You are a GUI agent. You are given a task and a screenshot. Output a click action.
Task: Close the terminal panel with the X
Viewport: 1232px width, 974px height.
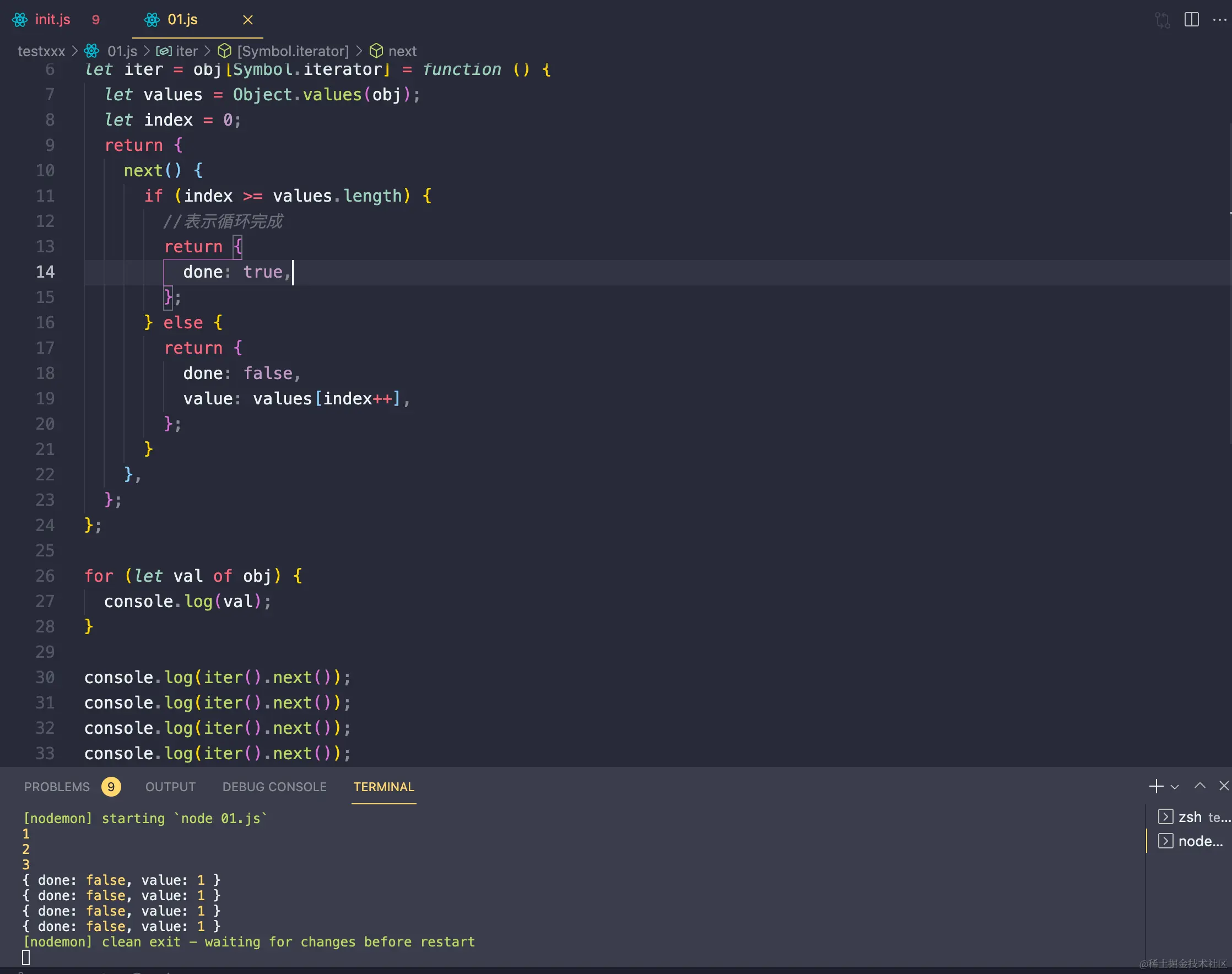coord(1224,786)
